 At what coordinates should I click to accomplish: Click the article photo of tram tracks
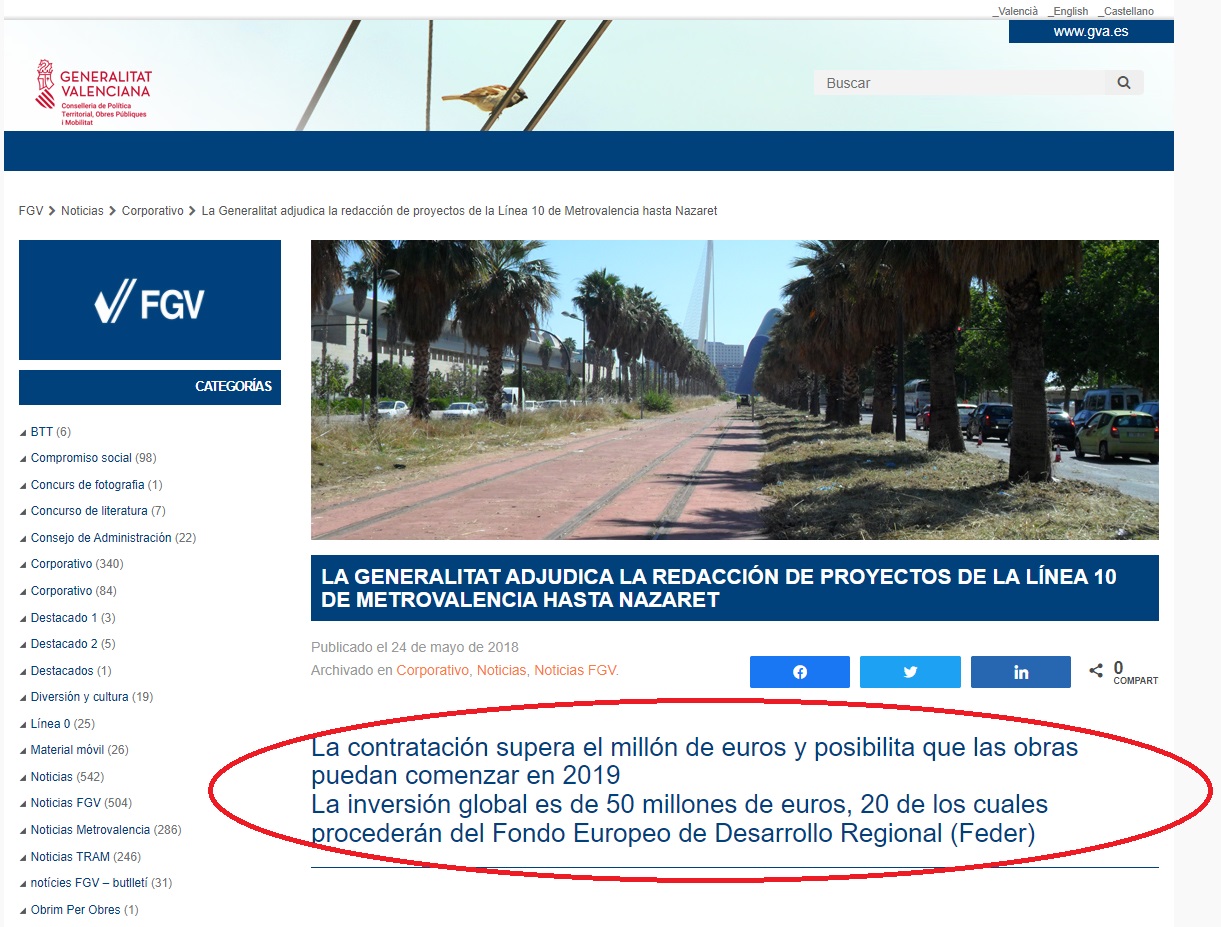click(735, 390)
